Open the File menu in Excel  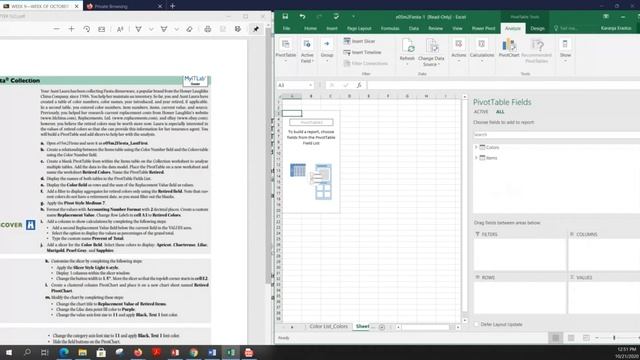[287, 28]
